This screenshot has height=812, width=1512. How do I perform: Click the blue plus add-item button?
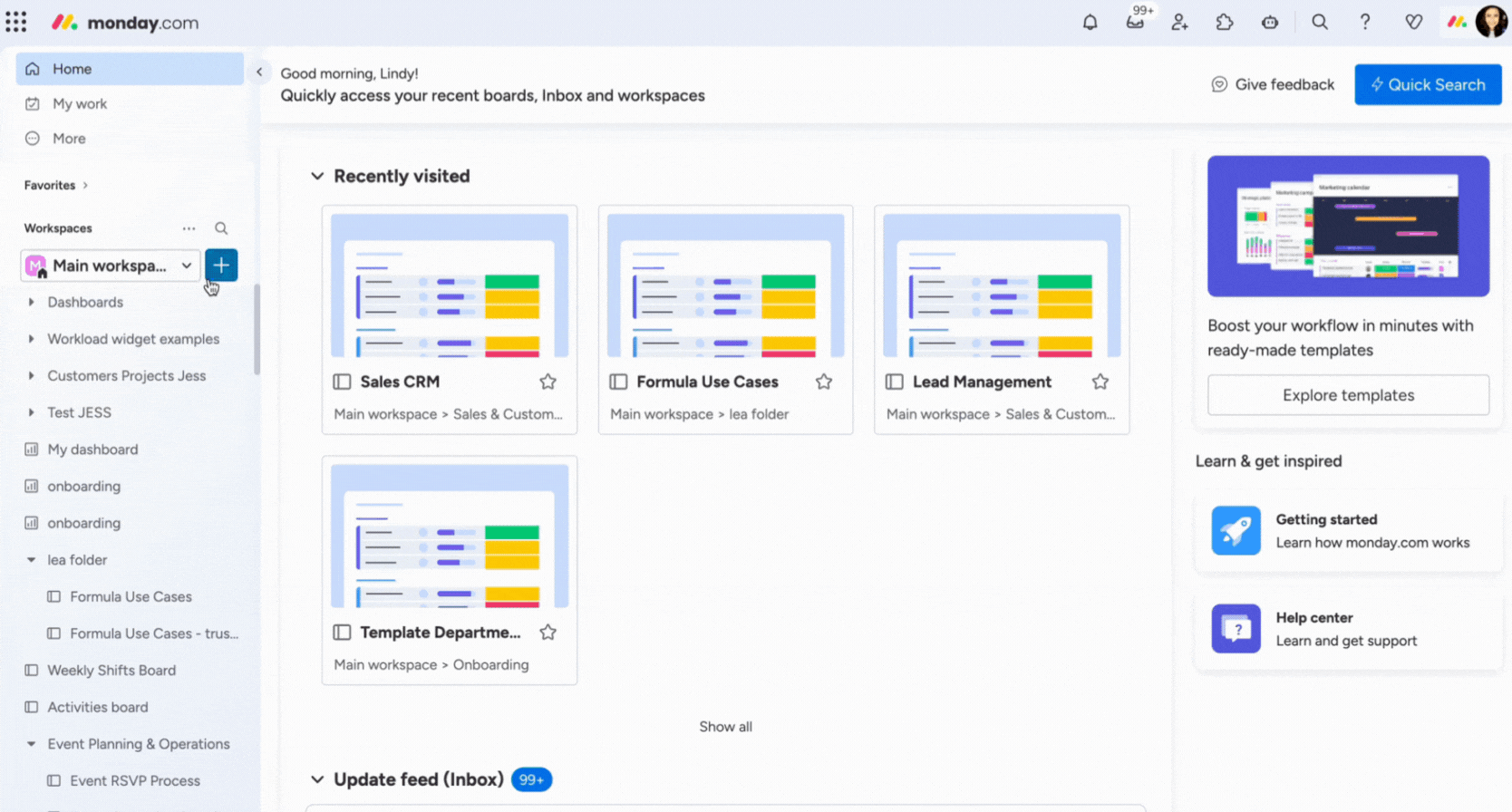(x=221, y=266)
